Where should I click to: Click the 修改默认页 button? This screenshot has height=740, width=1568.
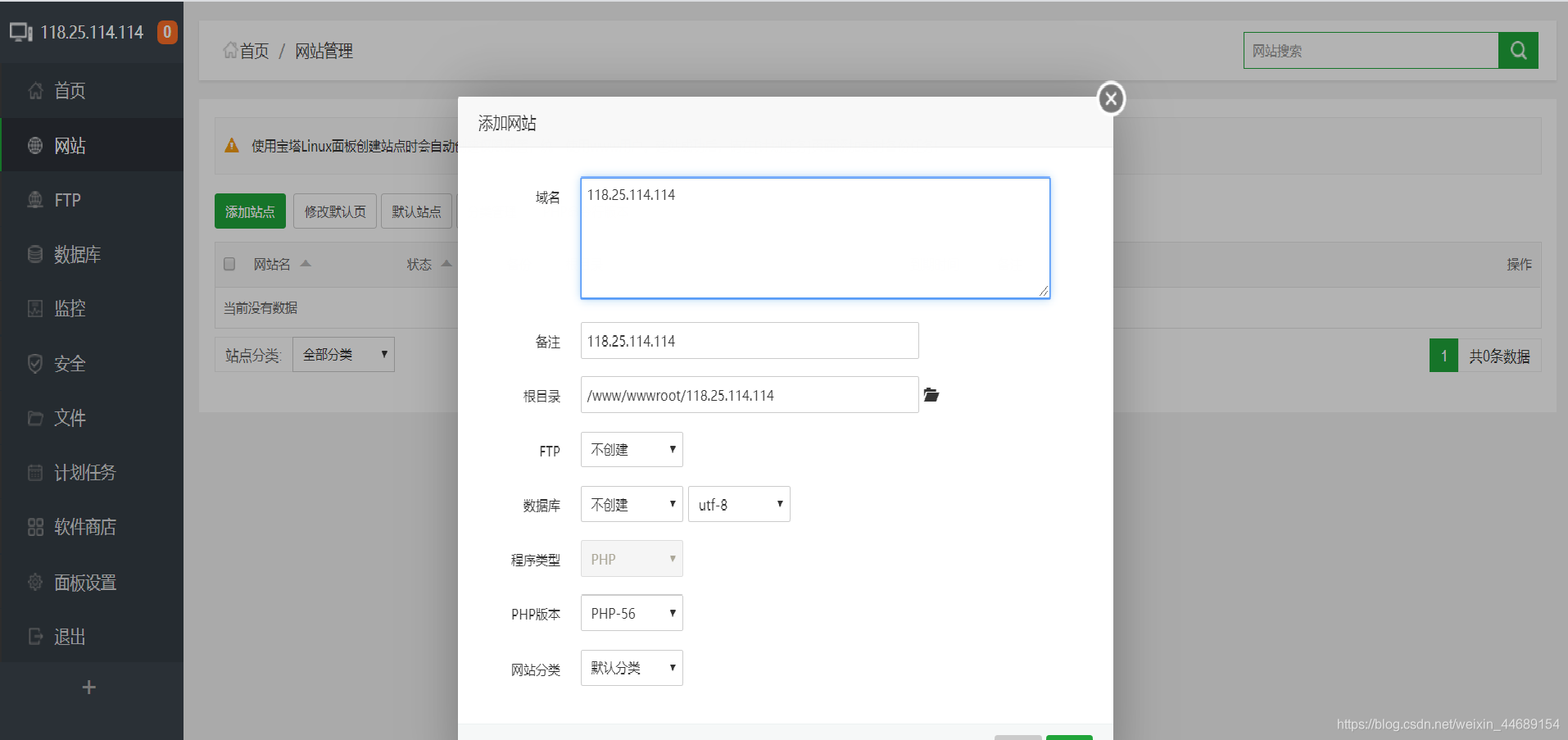(335, 211)
